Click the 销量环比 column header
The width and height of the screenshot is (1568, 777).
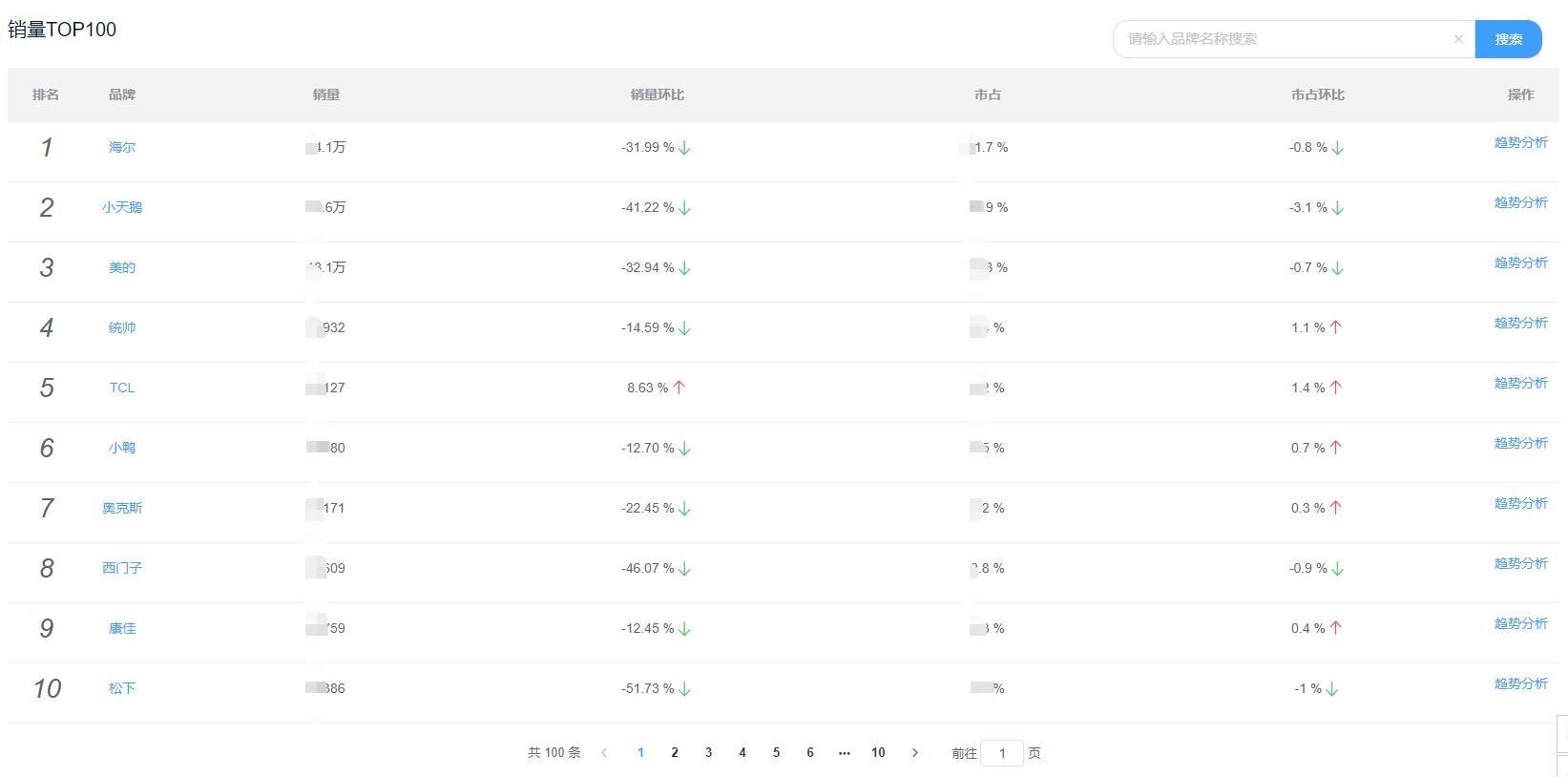[657, 94]
